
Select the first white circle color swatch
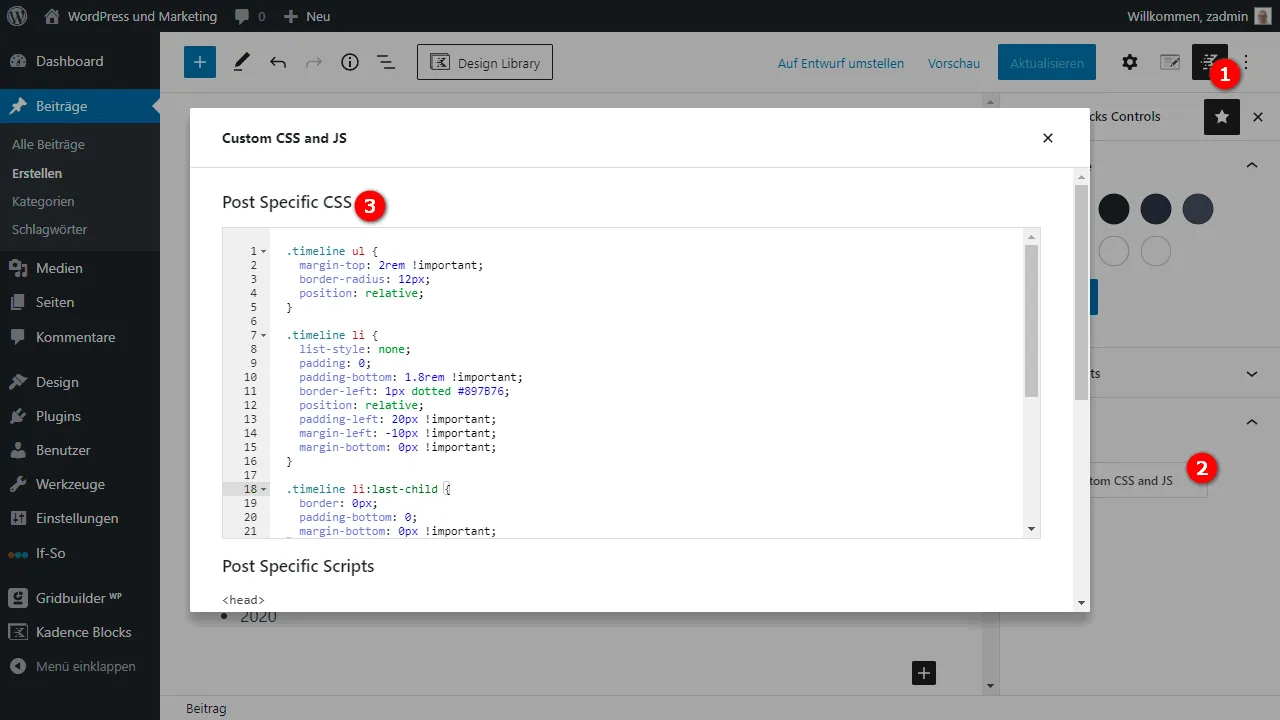tap(1114, 251)
